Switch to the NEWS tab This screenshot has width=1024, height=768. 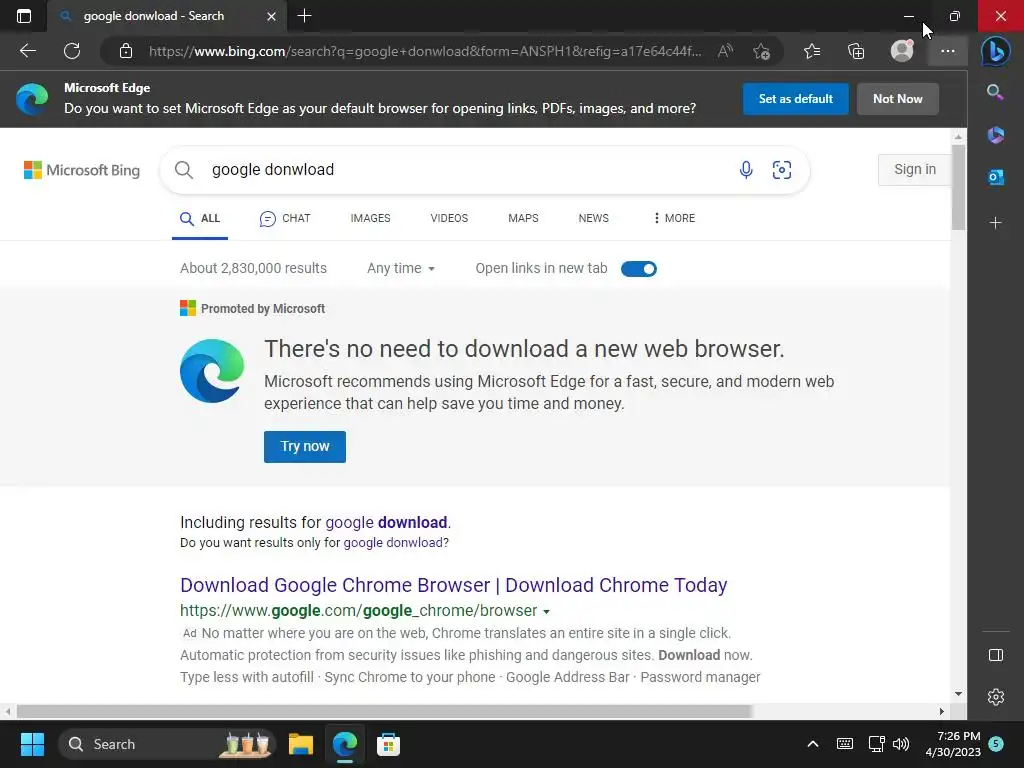(x=594, y=218)
